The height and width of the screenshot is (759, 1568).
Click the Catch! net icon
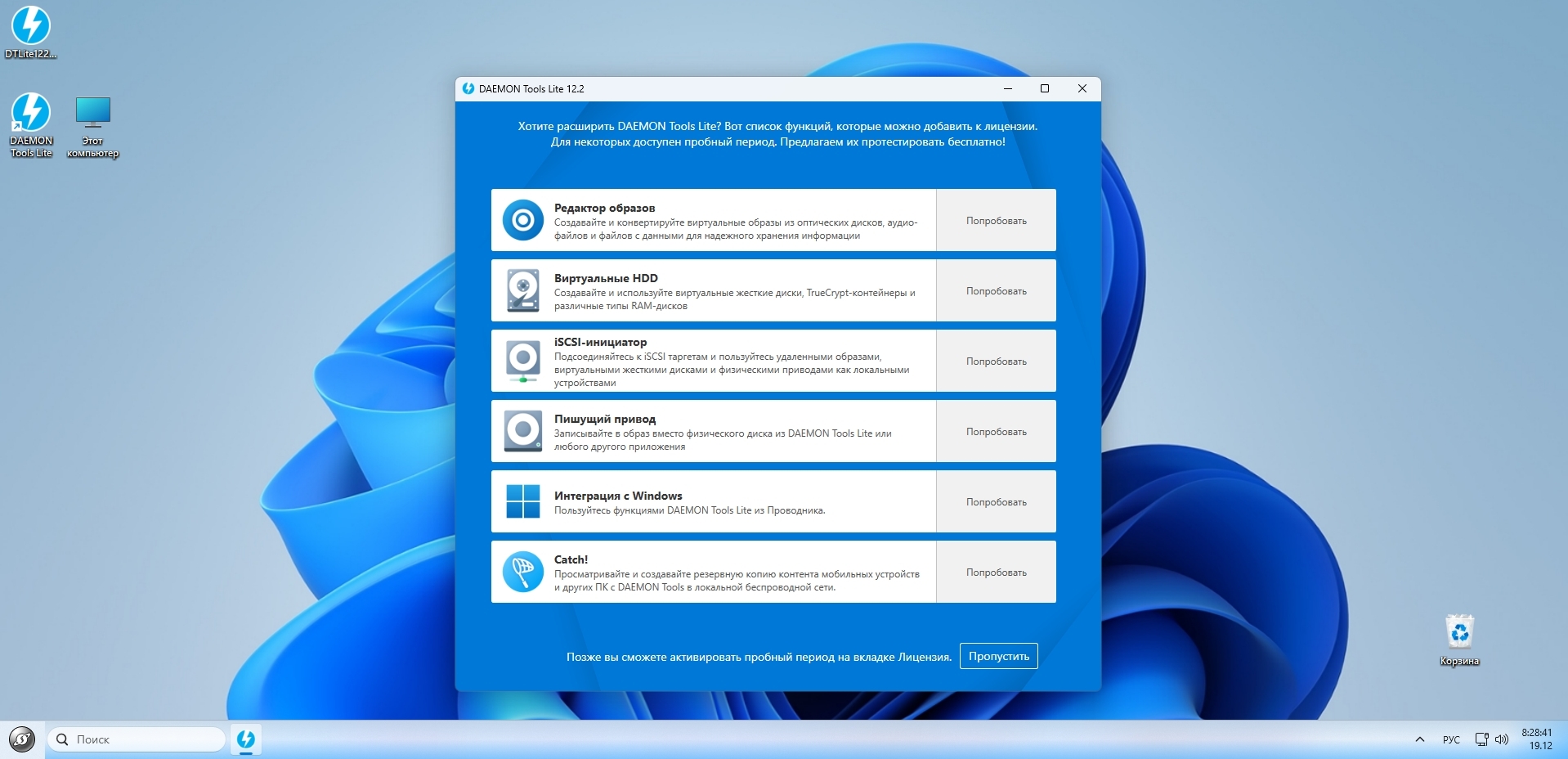coord(523,572)
